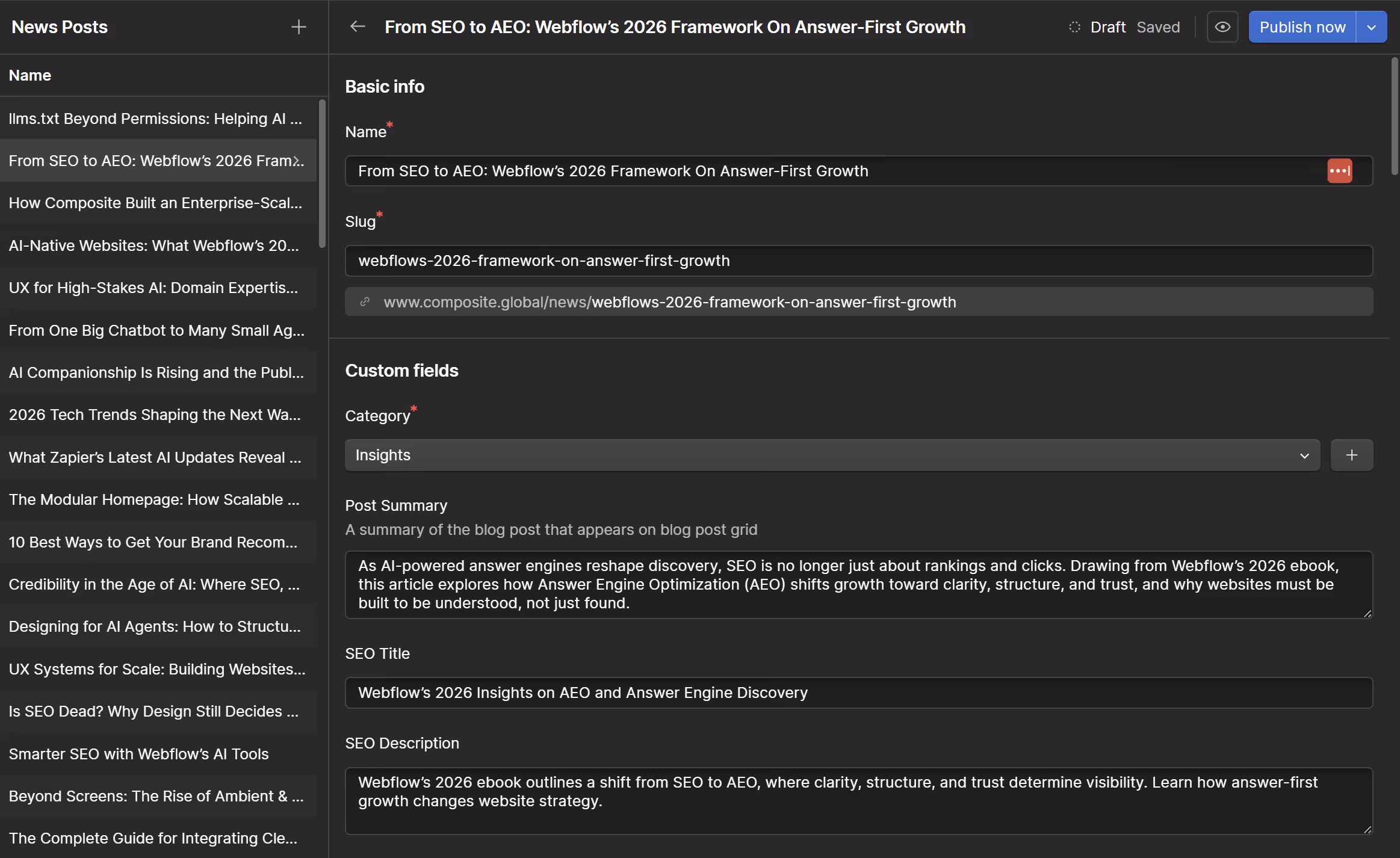Viewport: 1400px width, 858px height.
Task: Click the link icon beside the URL
Action: point(365,302)
